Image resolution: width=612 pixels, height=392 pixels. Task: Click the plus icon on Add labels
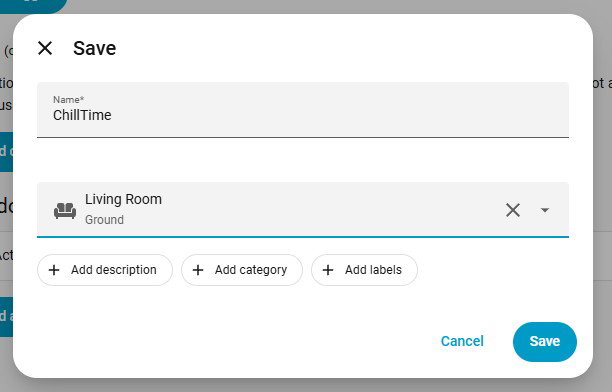point(328,270)
